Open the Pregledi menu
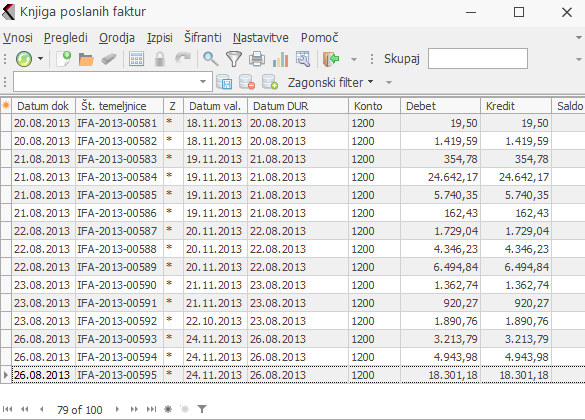585x420 pixels. [66, 38]
